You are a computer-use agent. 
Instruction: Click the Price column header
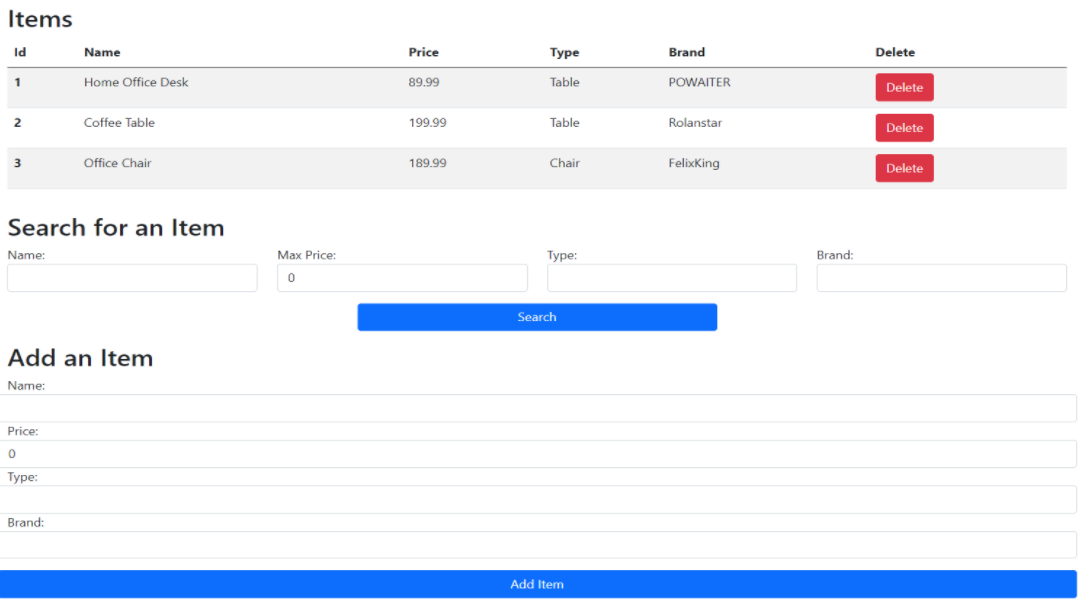[423, 52]
